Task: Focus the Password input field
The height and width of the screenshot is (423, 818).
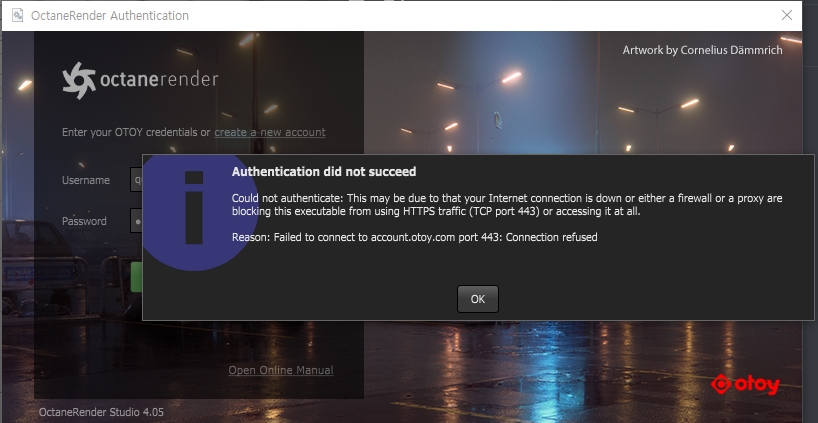Action: click(x=136, y=221)
